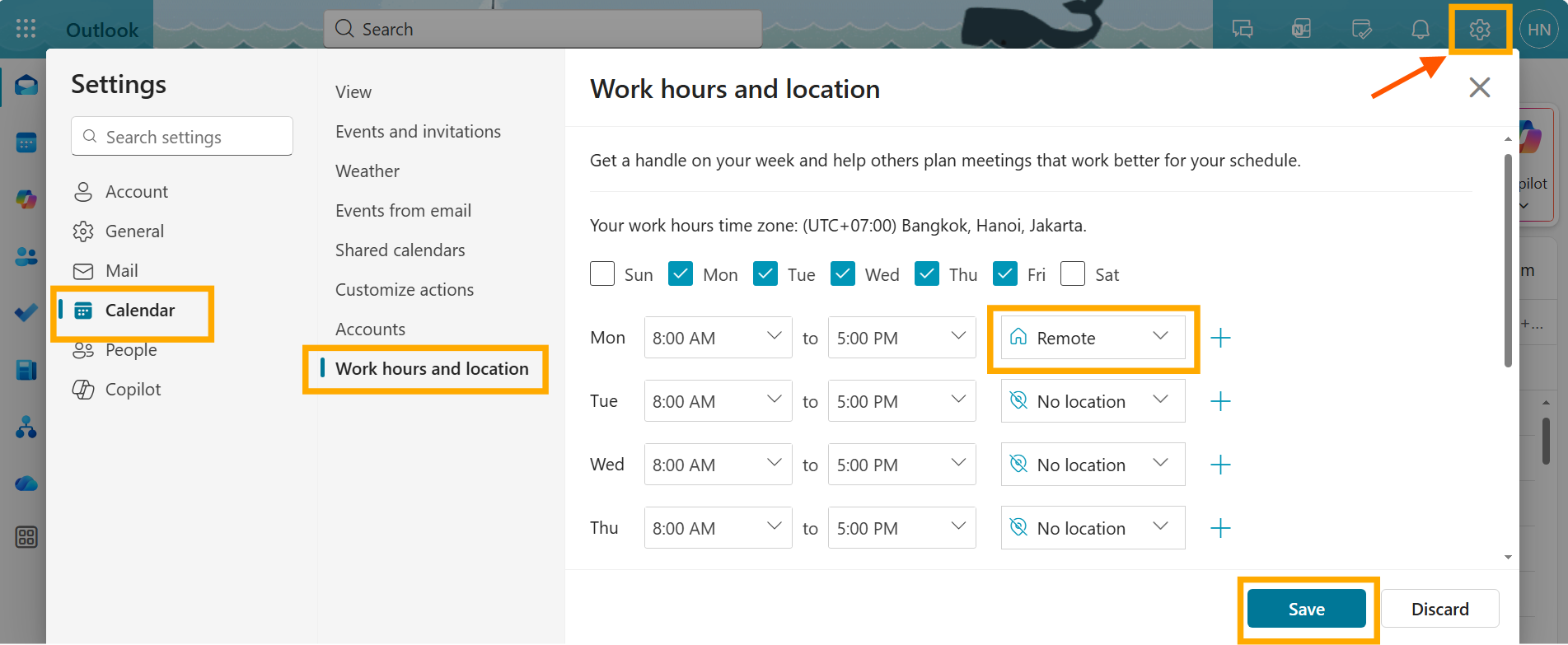Uncheck the Mon work day checkbox
This screenshot has height=645, width=1568.
point(681,273)
